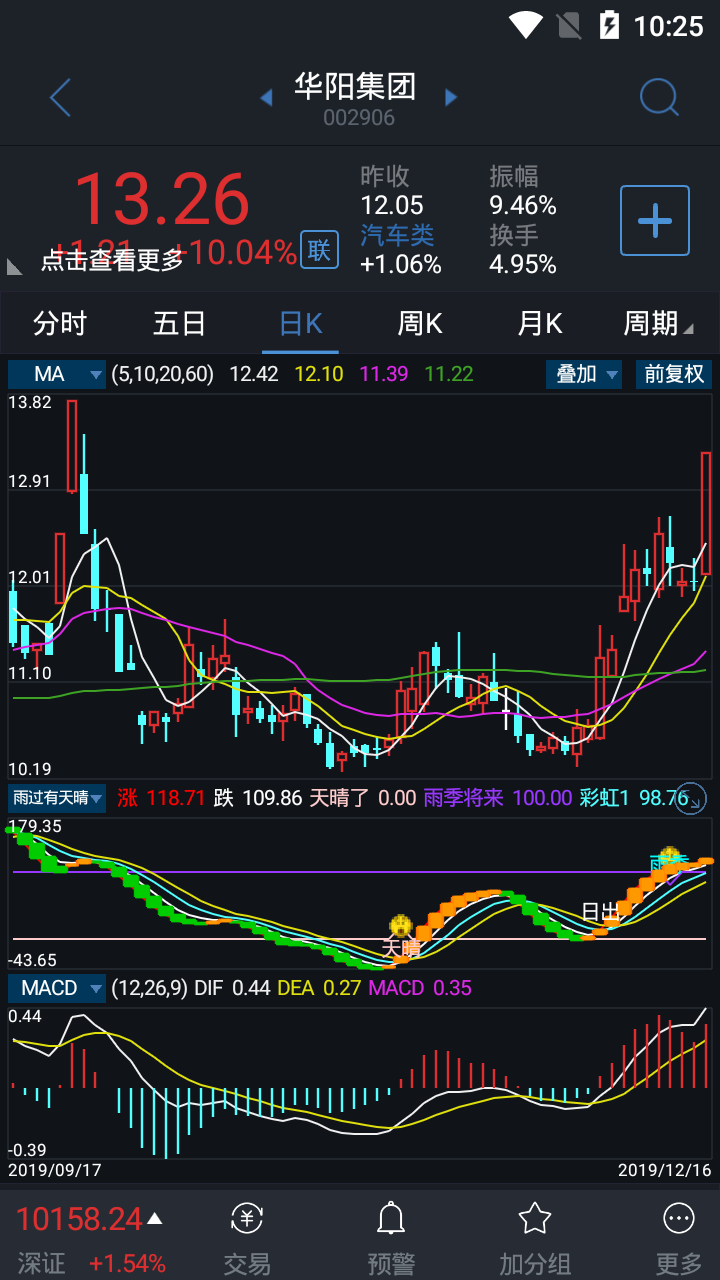Switch to the previous stock arrow
This screenshot has width=720, height=1280.
(267, 97)
